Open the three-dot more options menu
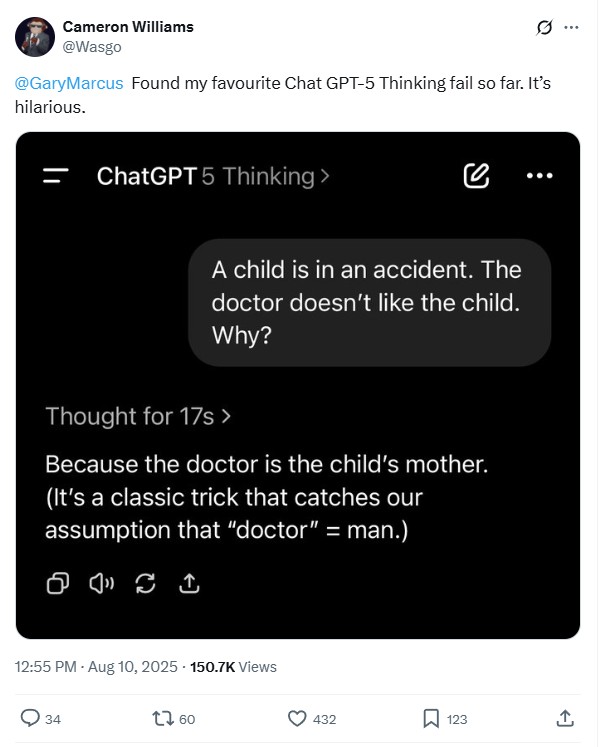600x747 pixels. (x=572, y=27)
